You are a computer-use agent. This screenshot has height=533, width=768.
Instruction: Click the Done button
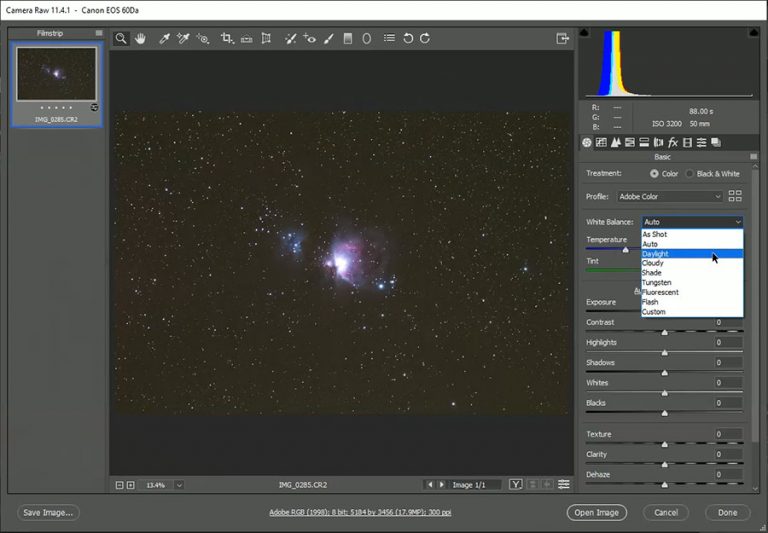(727, 512)
